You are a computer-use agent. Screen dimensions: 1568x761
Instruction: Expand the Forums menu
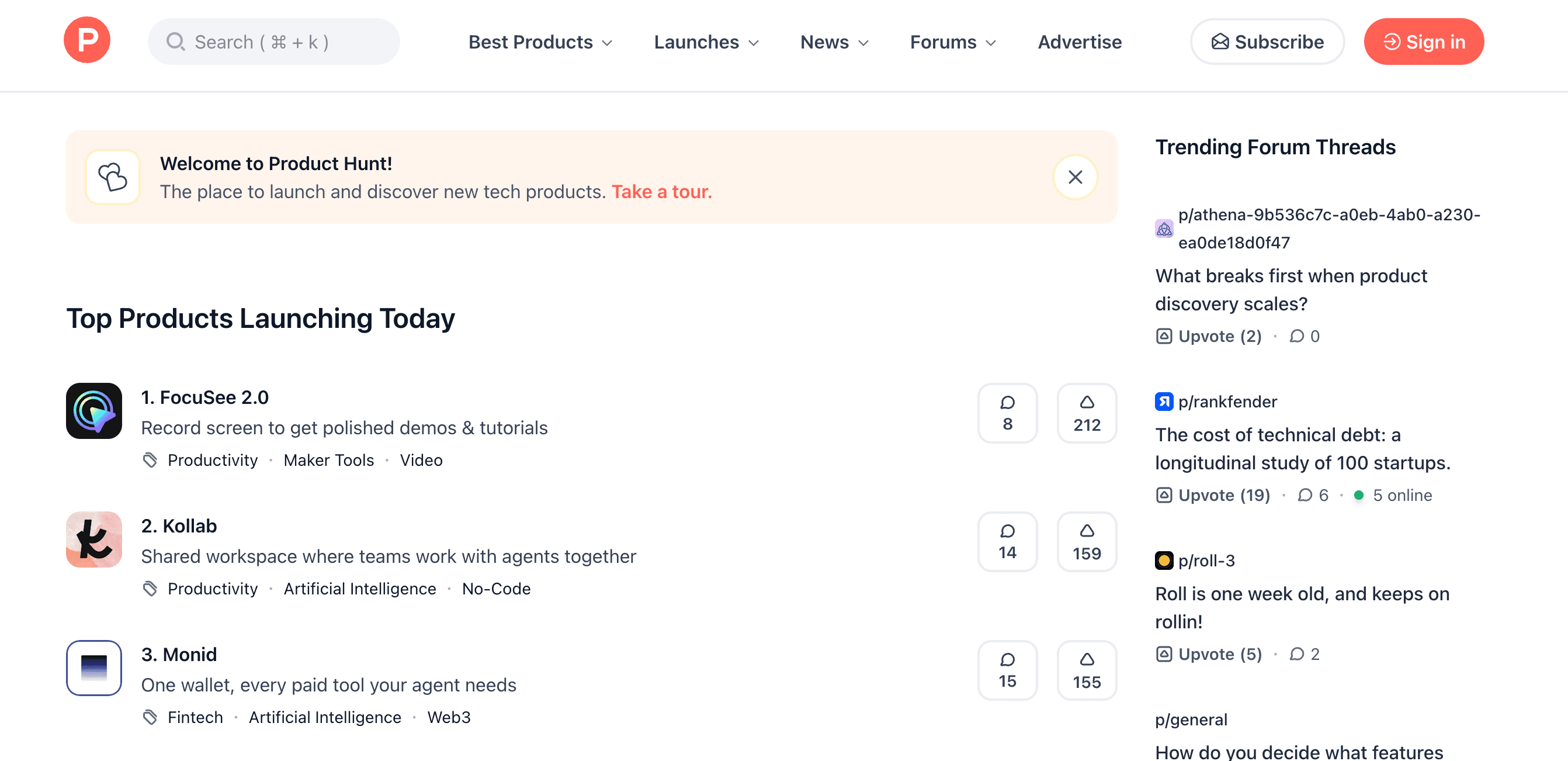(x=953, y=42)
